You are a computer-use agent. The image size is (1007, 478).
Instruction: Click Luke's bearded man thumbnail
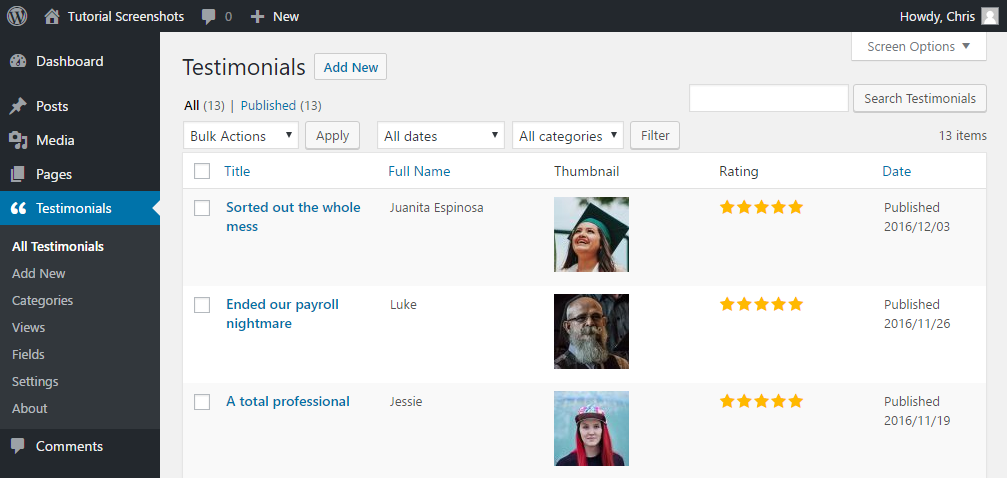point(591,332)
